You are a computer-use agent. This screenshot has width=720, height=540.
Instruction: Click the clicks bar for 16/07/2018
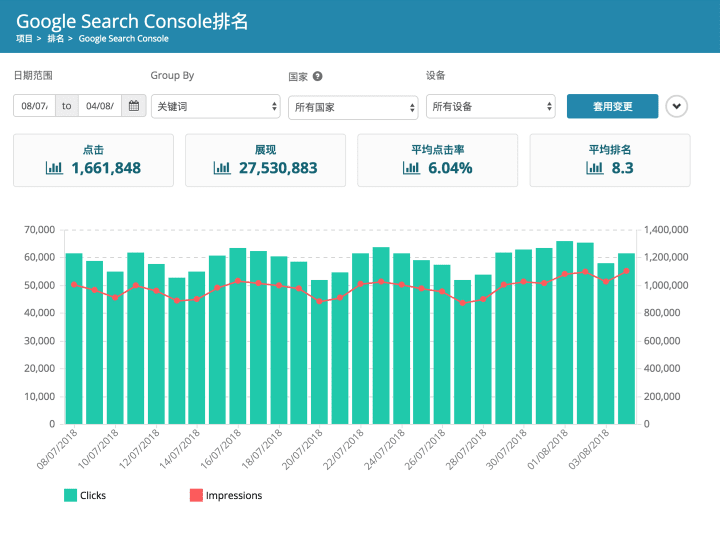(x=238, y=336)
